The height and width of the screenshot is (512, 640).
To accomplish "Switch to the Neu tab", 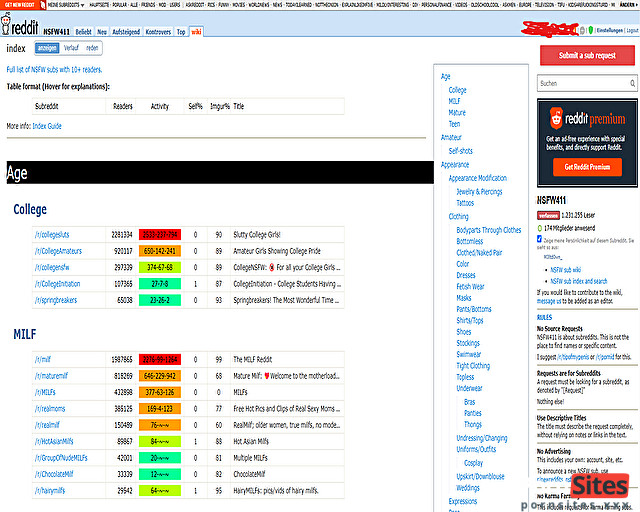I will pos(102,32).
